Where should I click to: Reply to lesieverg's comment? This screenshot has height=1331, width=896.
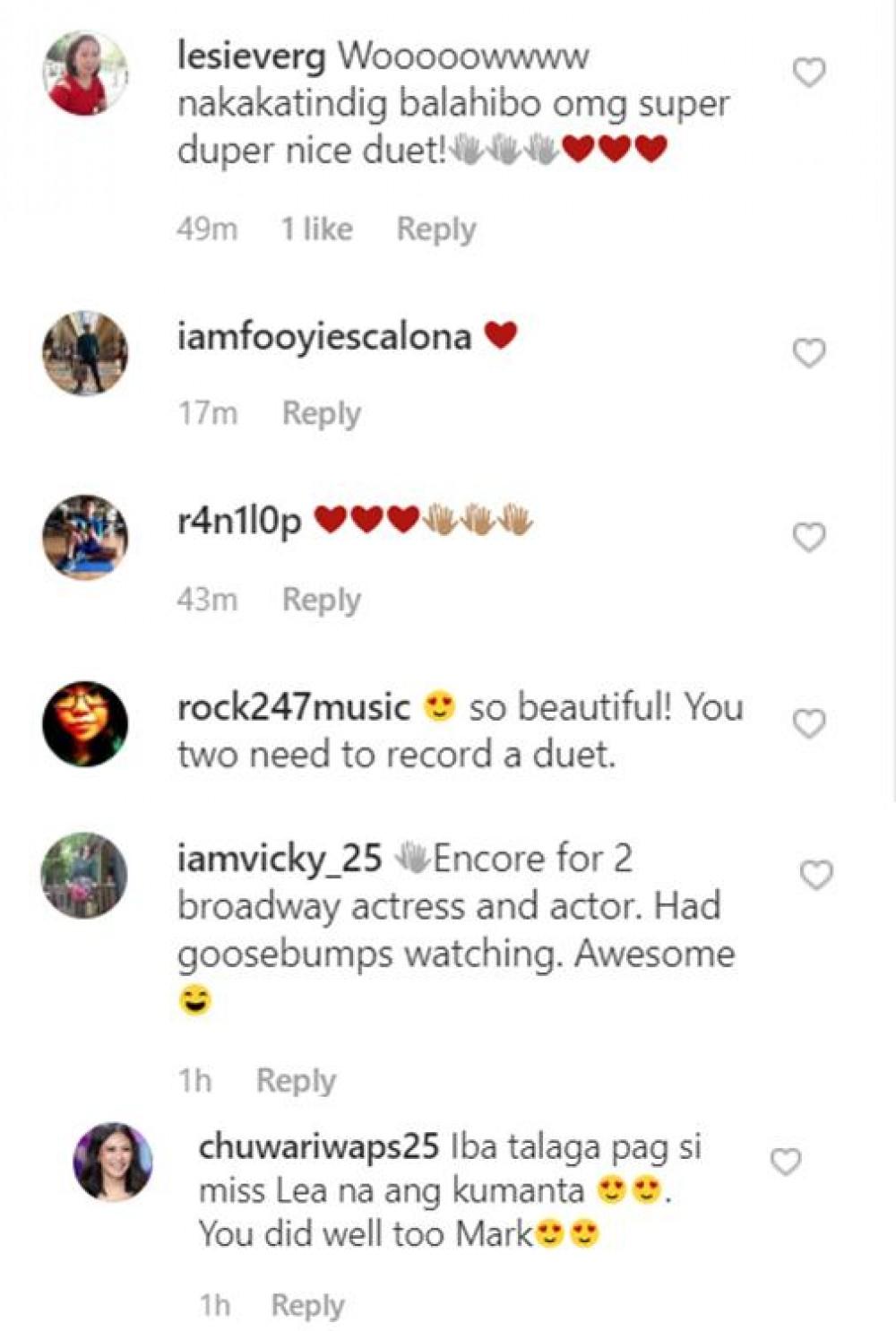click(436, 229)
